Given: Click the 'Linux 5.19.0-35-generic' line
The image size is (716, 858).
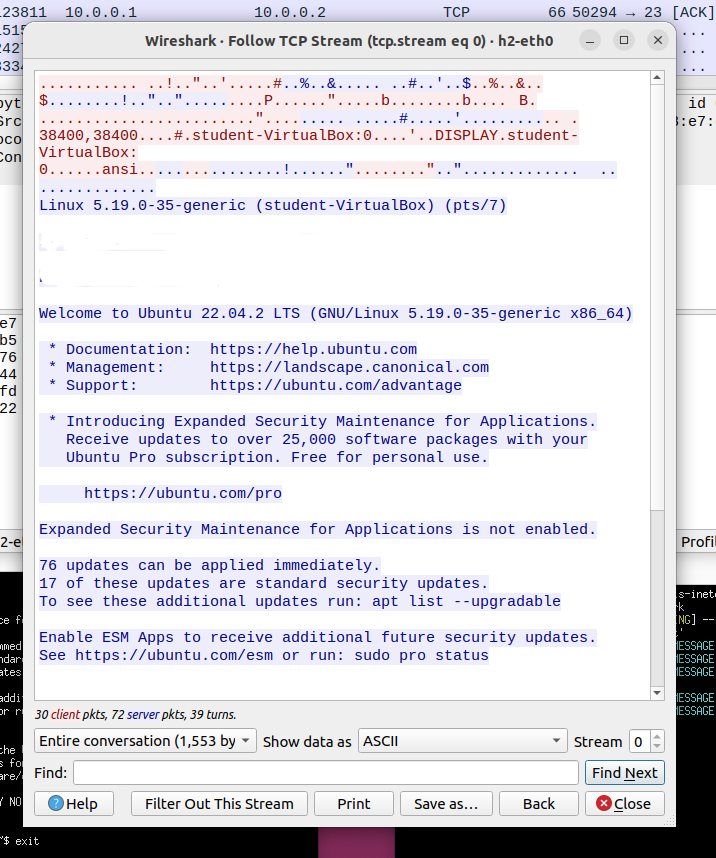Looking at the screenshot, I should point(273,205).
